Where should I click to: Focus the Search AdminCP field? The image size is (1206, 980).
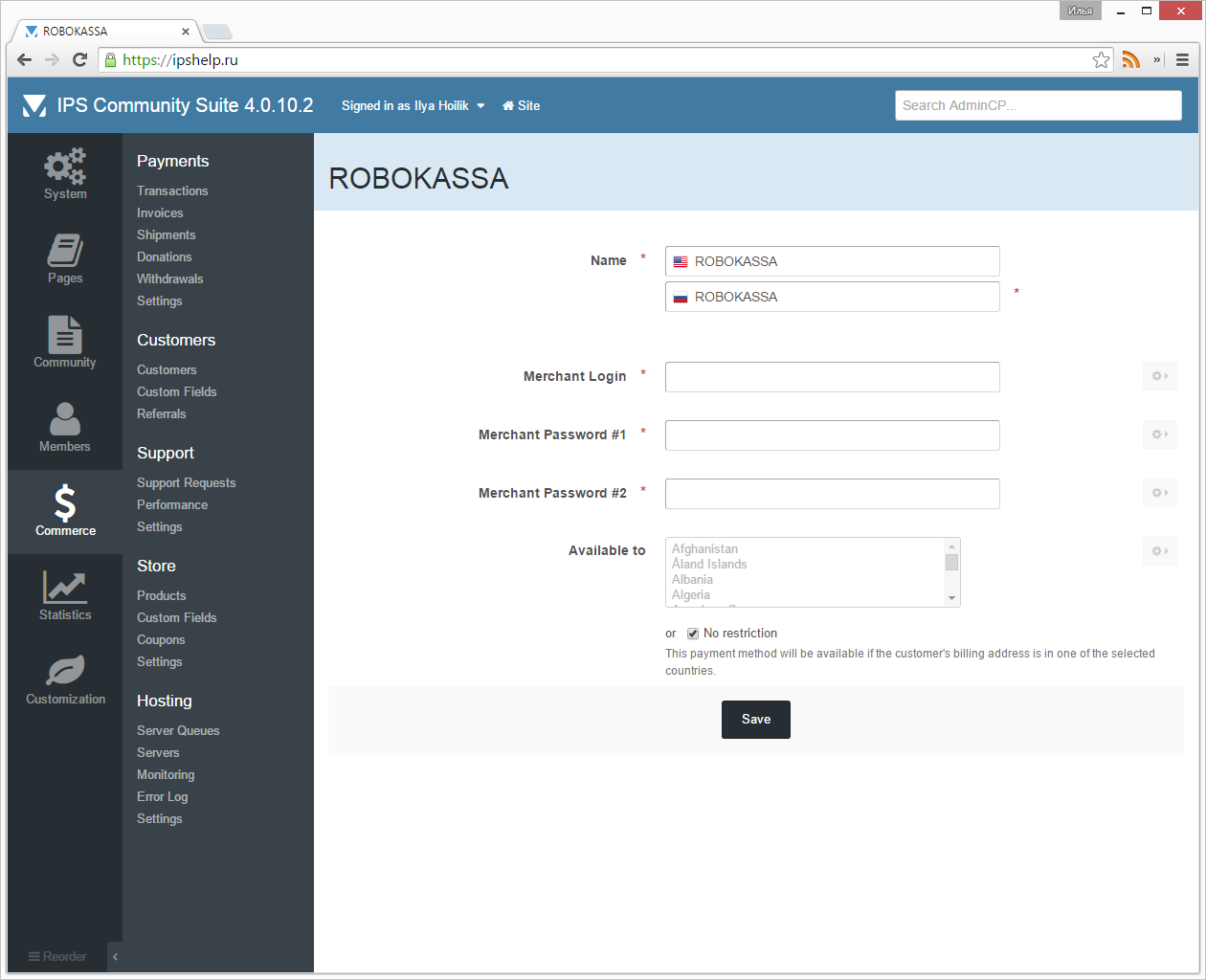[x=1038, y=105]
